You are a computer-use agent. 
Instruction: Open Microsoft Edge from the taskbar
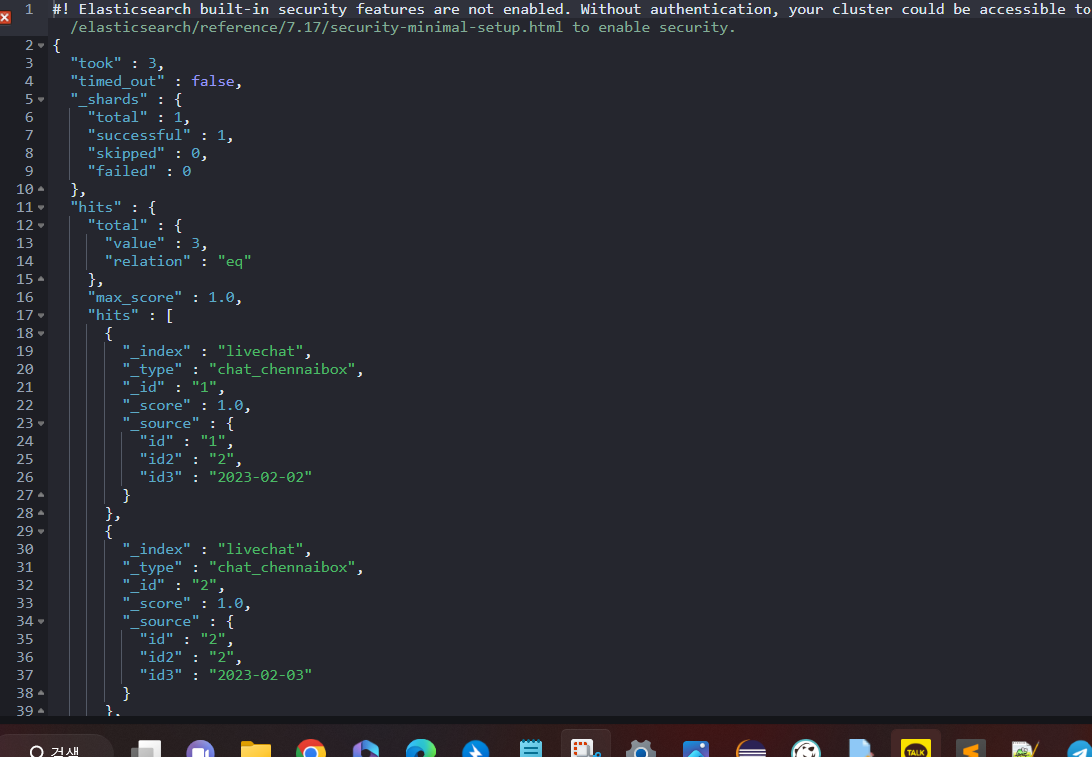tap(421, 749)
